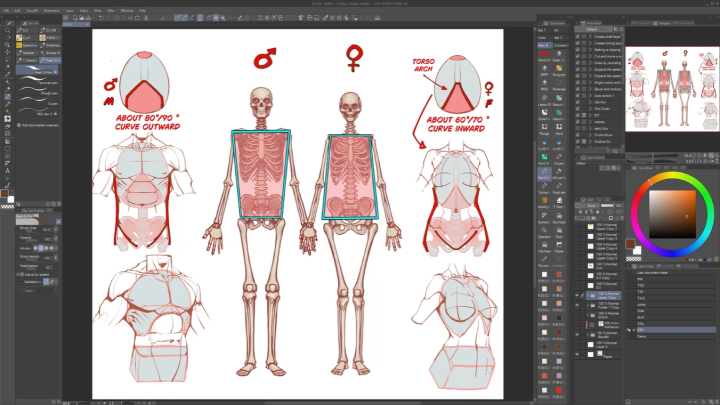Select the Milli pen 2 brush preset
Viewport: 720px width, 405px height.
[38, 112]
